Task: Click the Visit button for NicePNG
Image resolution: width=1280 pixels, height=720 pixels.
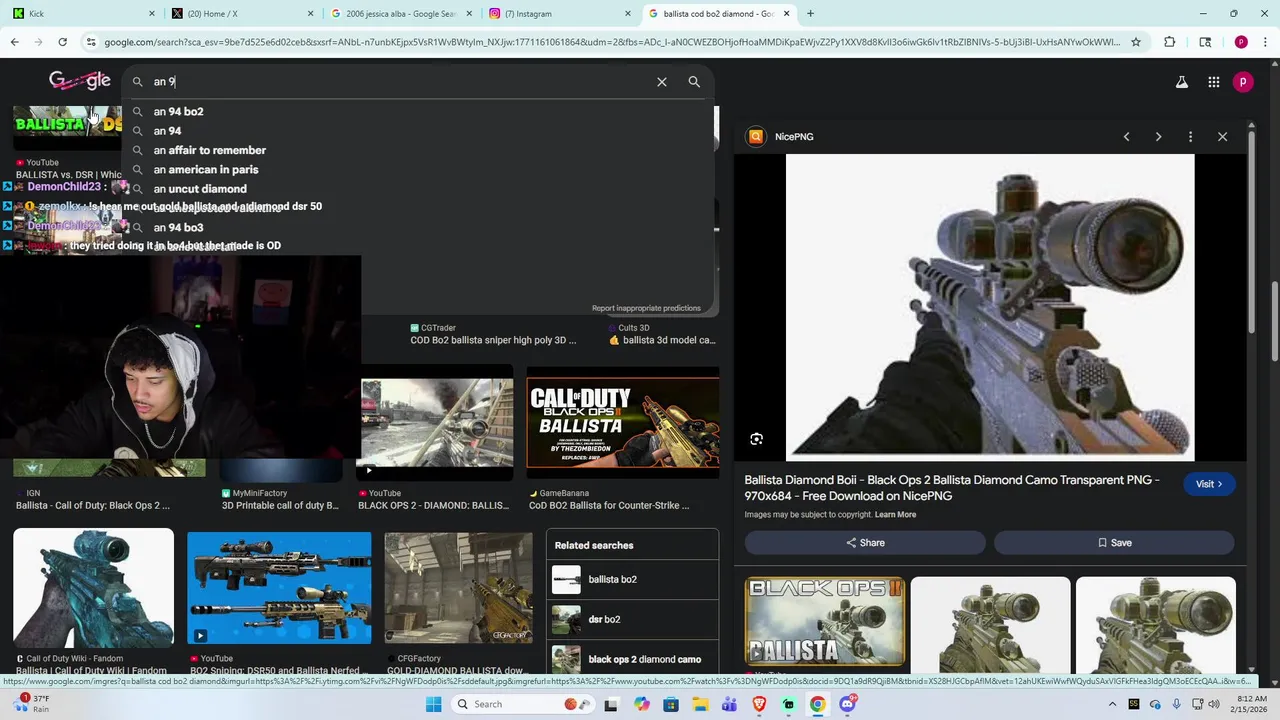Action: point(1209,484)
